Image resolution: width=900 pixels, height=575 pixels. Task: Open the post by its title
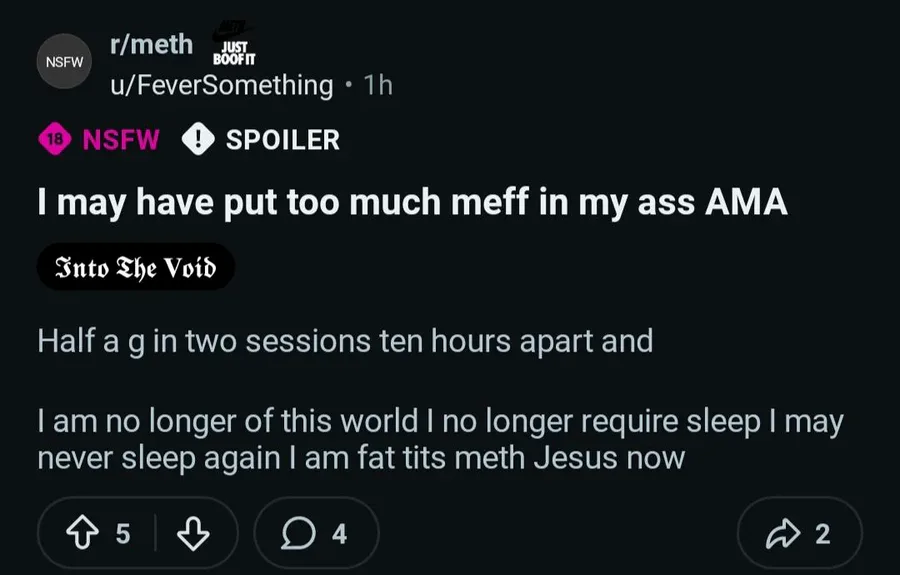[412, 203]
